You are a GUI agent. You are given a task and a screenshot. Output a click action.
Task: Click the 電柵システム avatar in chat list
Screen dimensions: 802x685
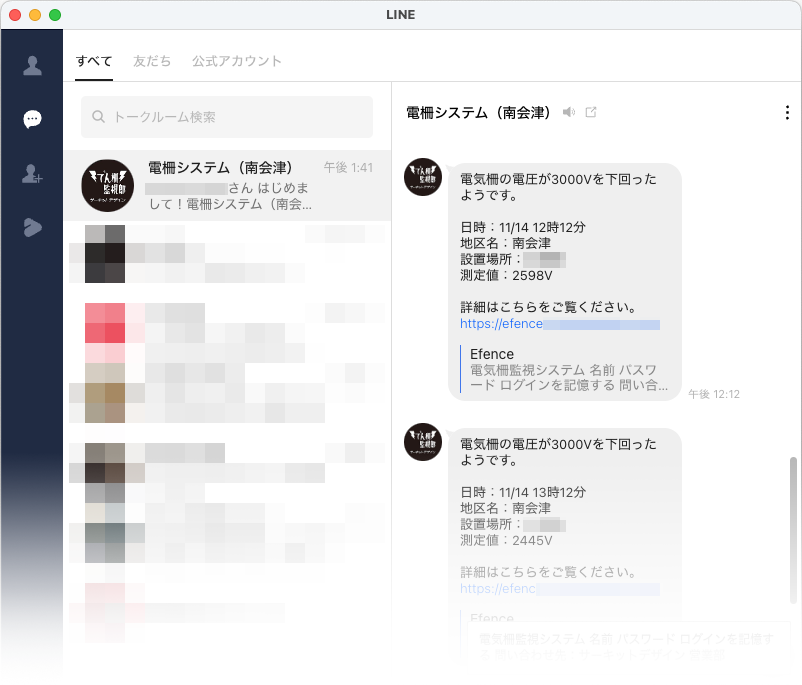(x=107, y=185)
